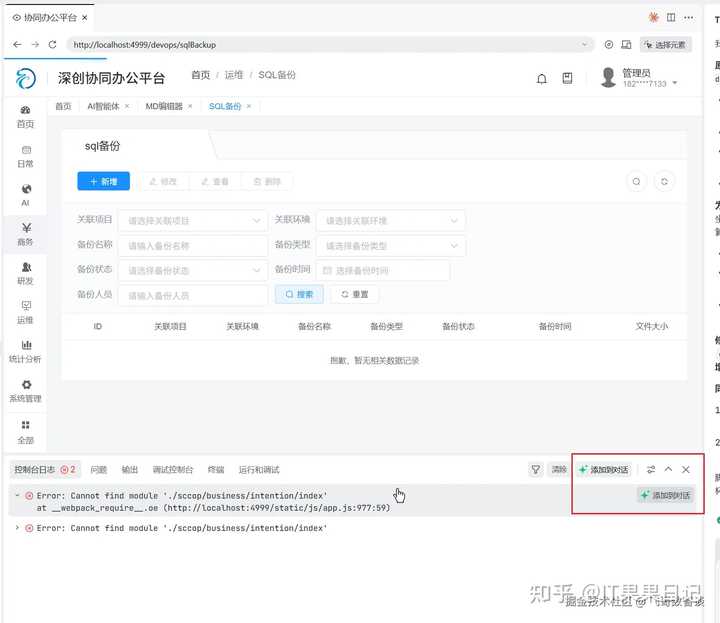Select the 输出 panel tab

click(x=129, y=470)
